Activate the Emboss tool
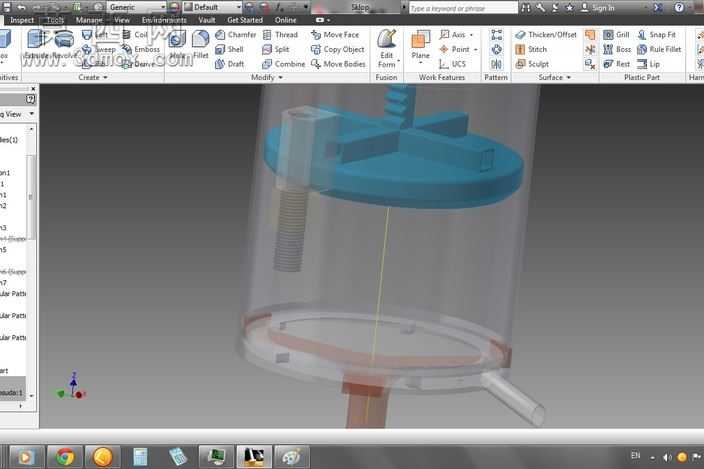 [x=141, y=49]
